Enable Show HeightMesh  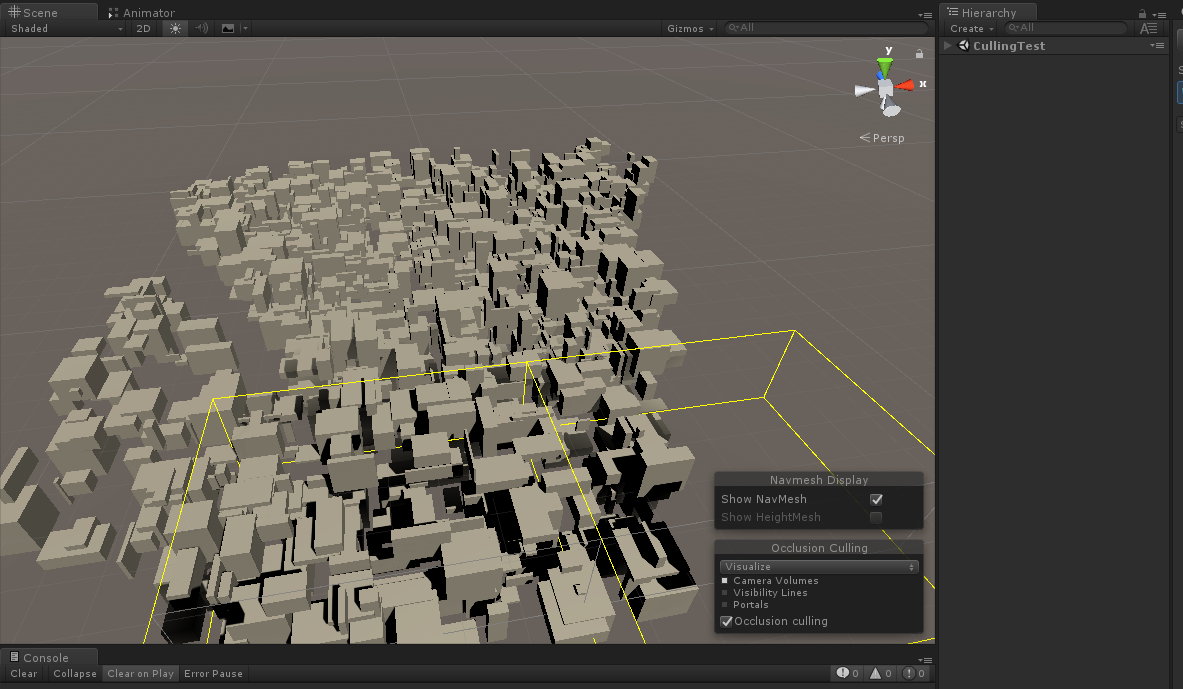[x=876, y=517]
